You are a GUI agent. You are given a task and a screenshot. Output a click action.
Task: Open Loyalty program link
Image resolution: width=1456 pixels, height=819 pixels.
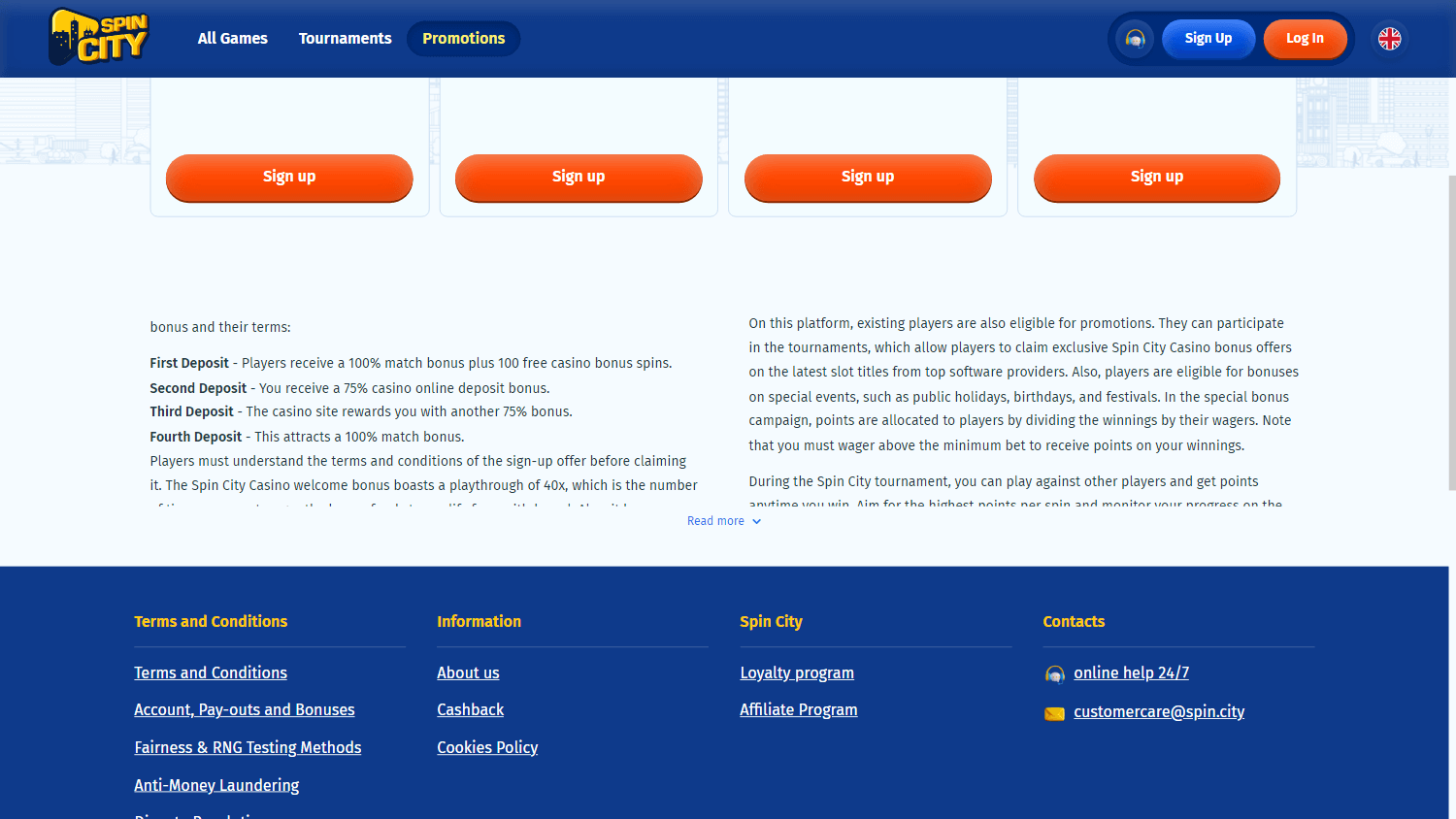[797, 672]
